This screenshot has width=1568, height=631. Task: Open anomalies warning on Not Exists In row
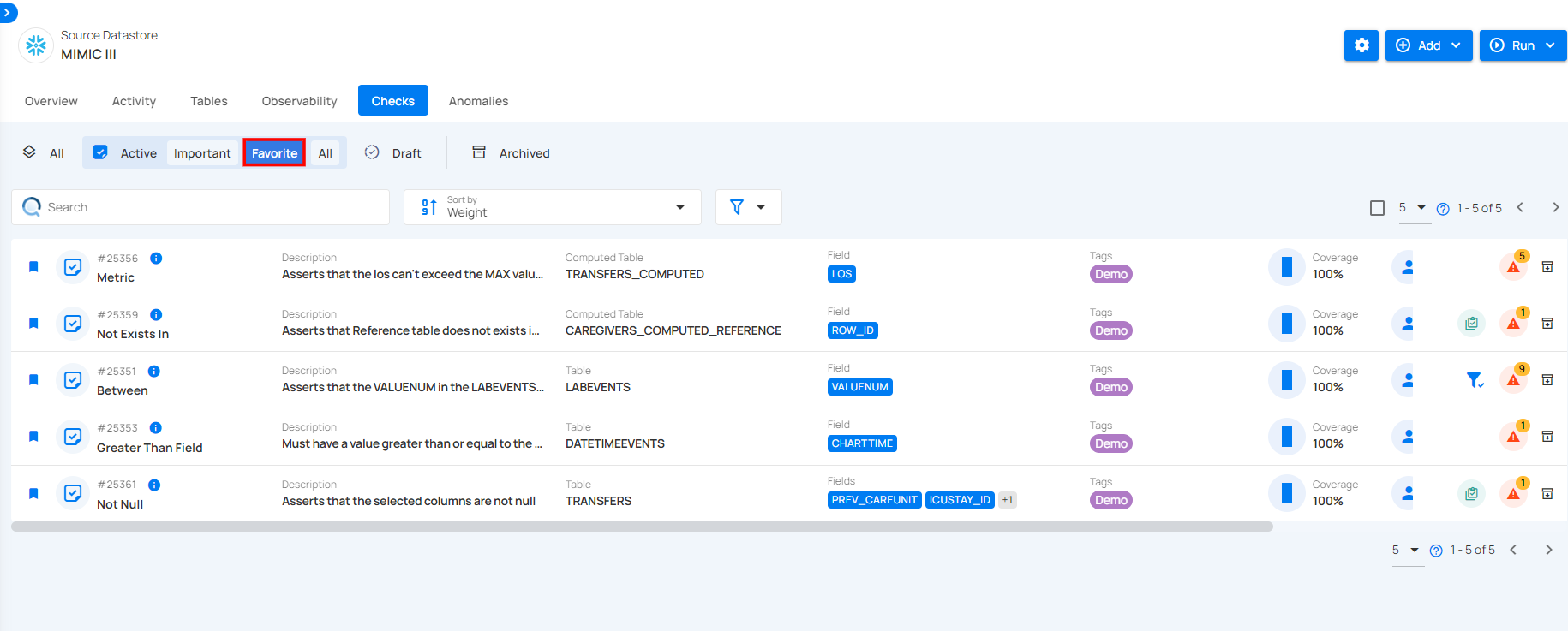pos(1514,323)
